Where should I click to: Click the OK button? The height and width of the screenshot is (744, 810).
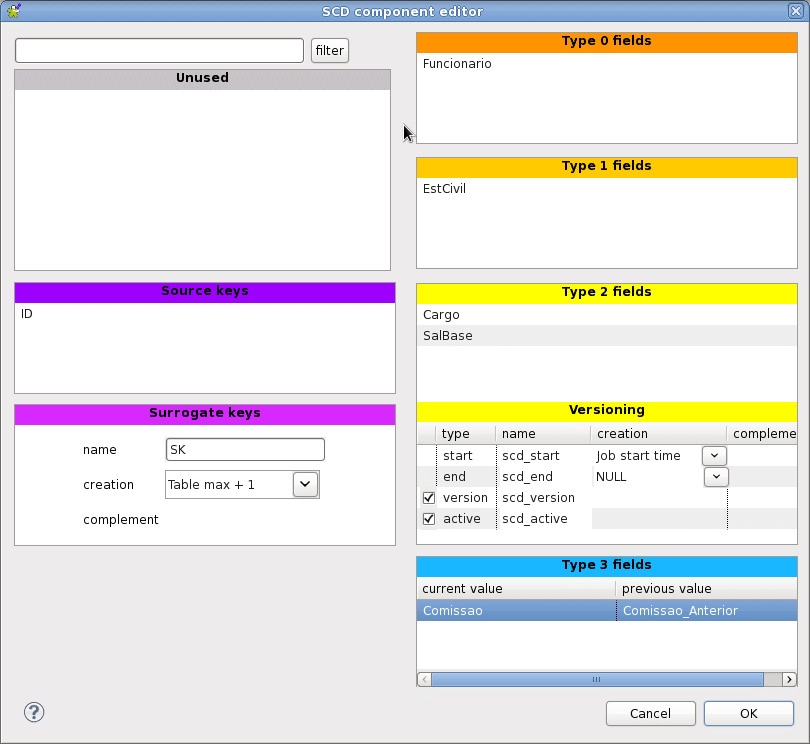coord(748,713)
